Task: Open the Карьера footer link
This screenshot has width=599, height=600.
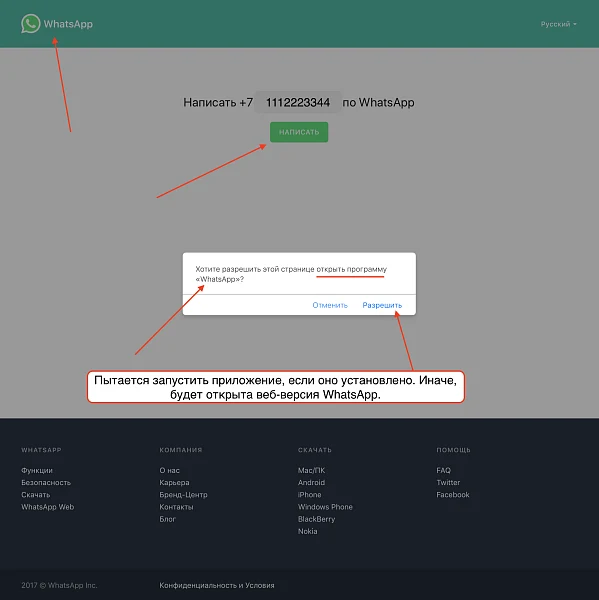Action: [175, 483]
